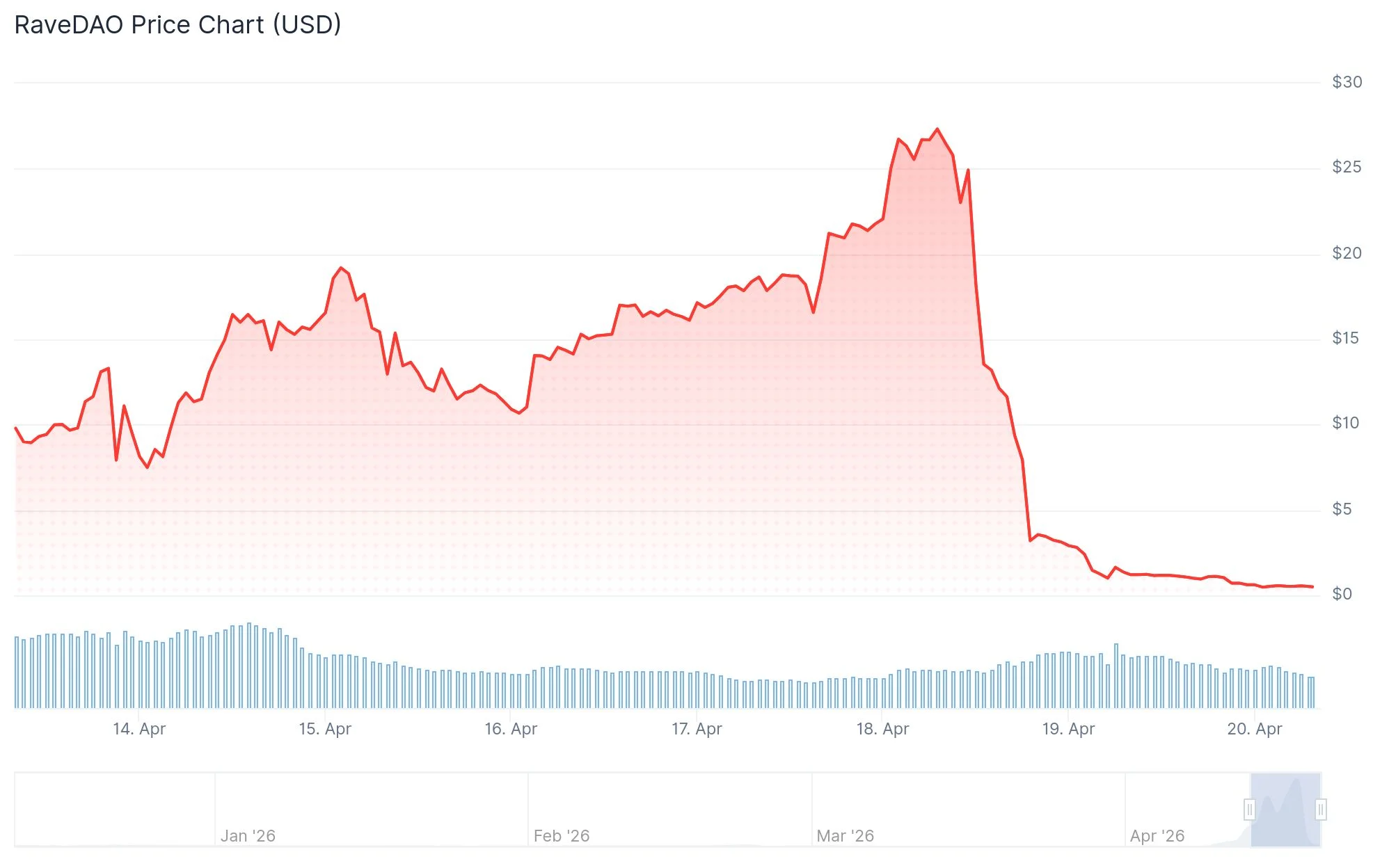Click the RaveDAO Price Chart (USD) title
The width and height of the screenshot is (1373, 868).
pos(177,25)
